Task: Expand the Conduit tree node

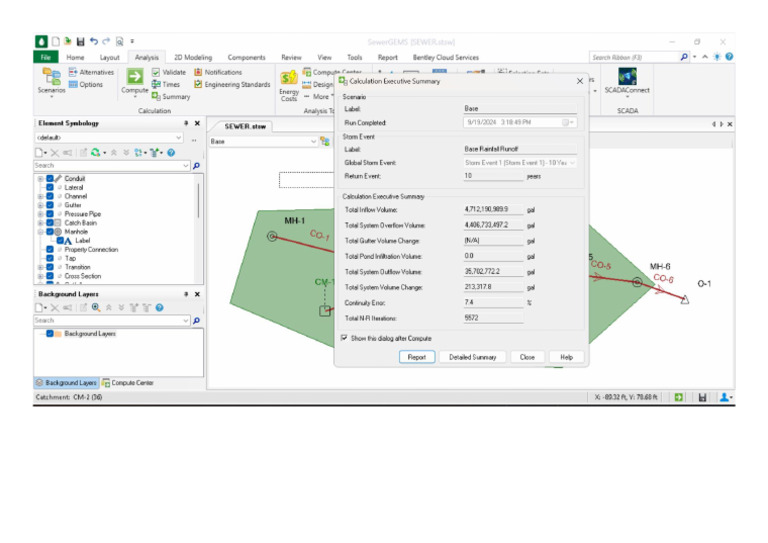Action: click(41, 179)
